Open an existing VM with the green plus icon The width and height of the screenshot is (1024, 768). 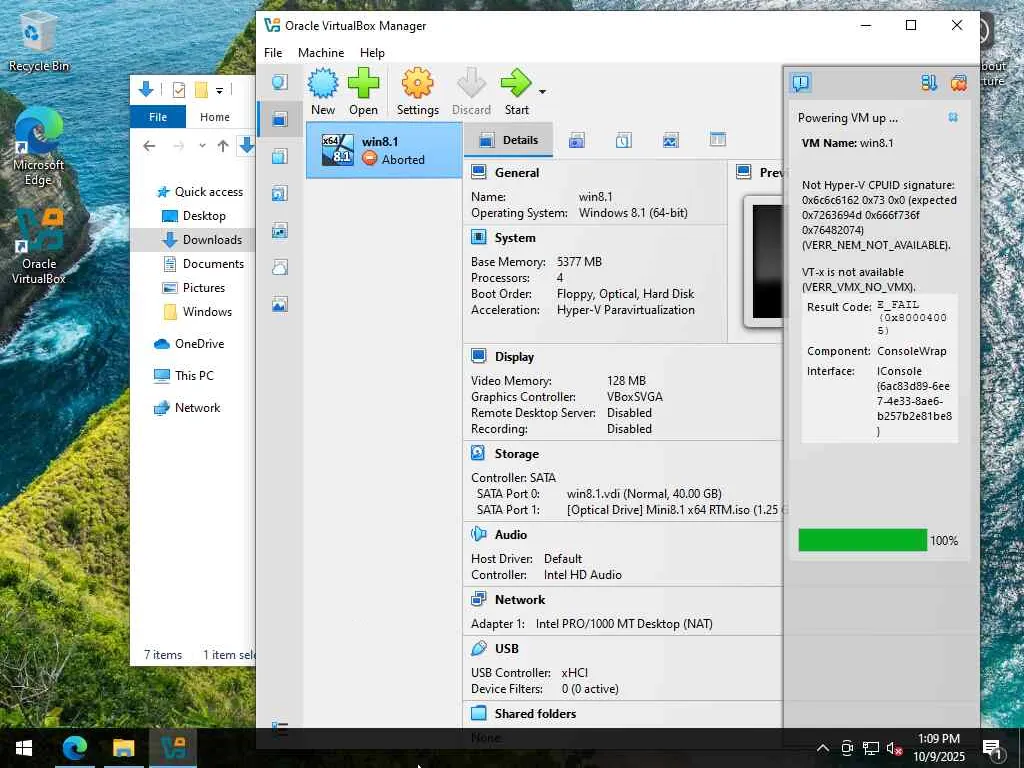(363, 92)
